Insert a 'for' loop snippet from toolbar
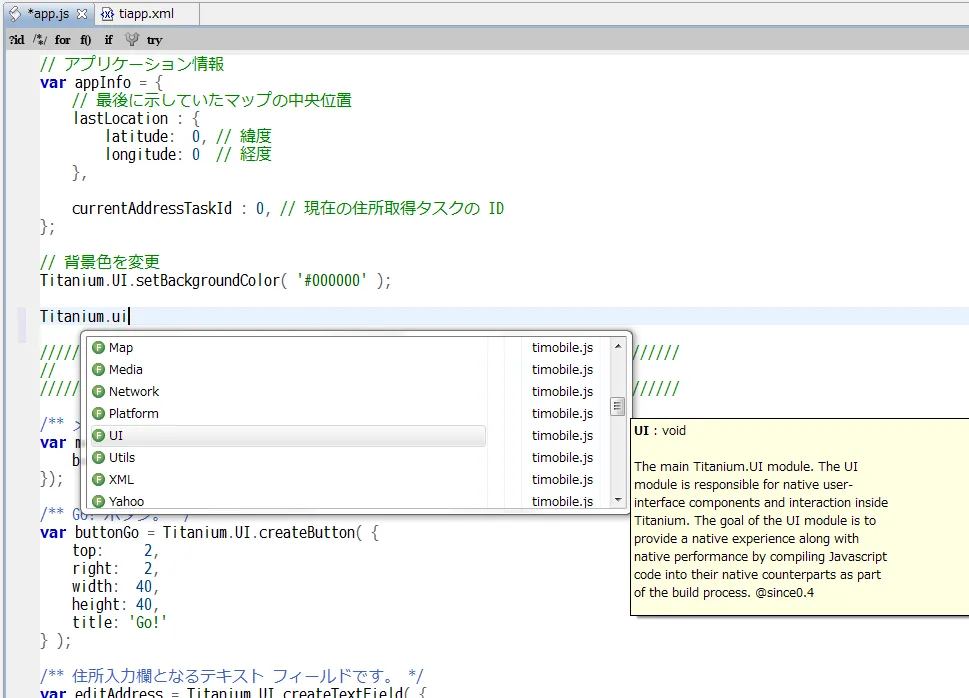Image resolution: width=969 pixels, height=698 pixels. coord(63,40)
